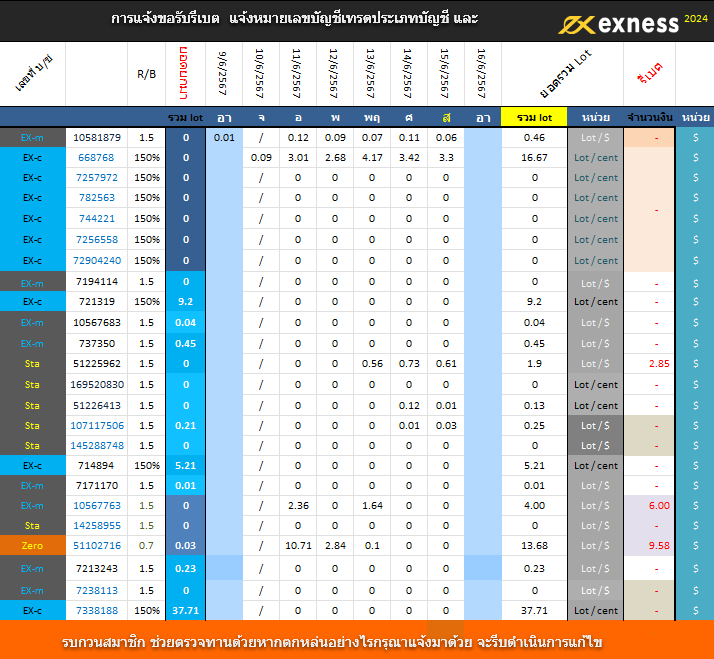Screen dimensions: 714x659
Task: Click the 16/6/2567 date column header
Action: pos(483,74)
